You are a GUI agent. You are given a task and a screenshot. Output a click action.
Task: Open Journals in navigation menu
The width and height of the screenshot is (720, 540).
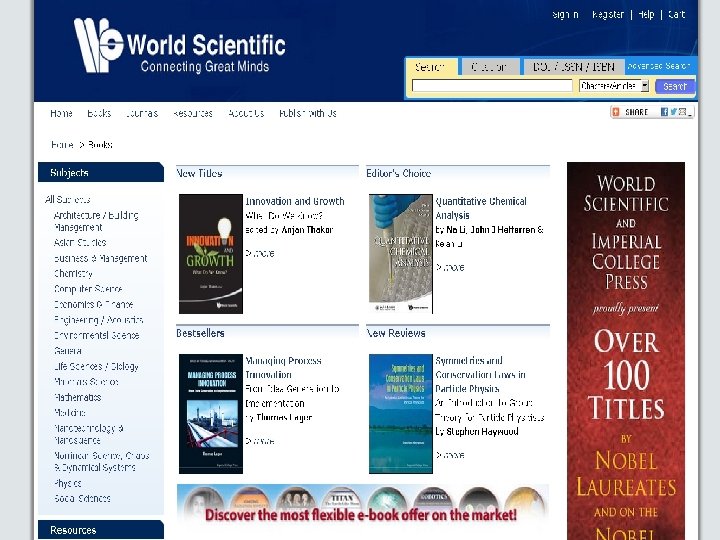point(142,113)
